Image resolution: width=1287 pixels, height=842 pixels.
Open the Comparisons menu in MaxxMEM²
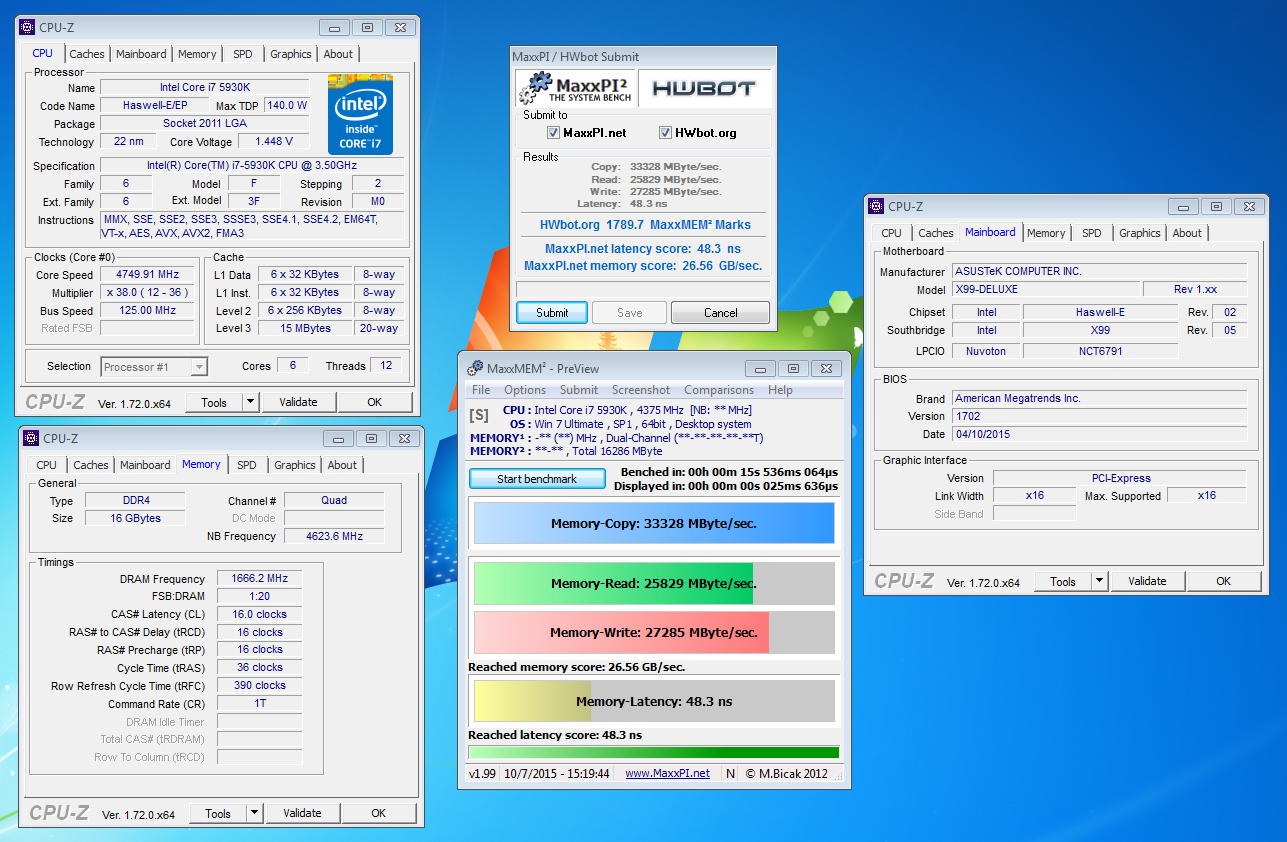[719, 390]
